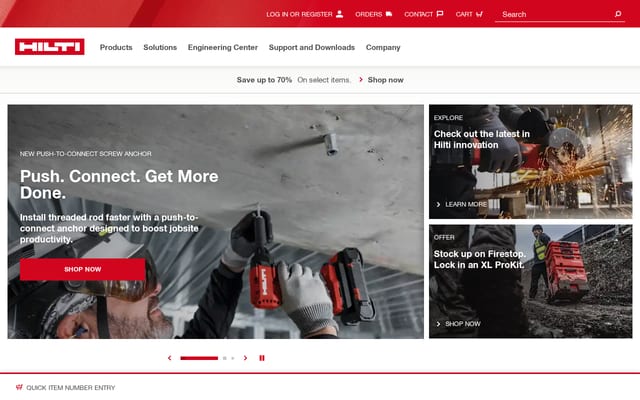Image resolution: width=640 pixels, height=400 pixels.
Task: Jump to third carousel slide dot
Action: click(x=233, y=358)
